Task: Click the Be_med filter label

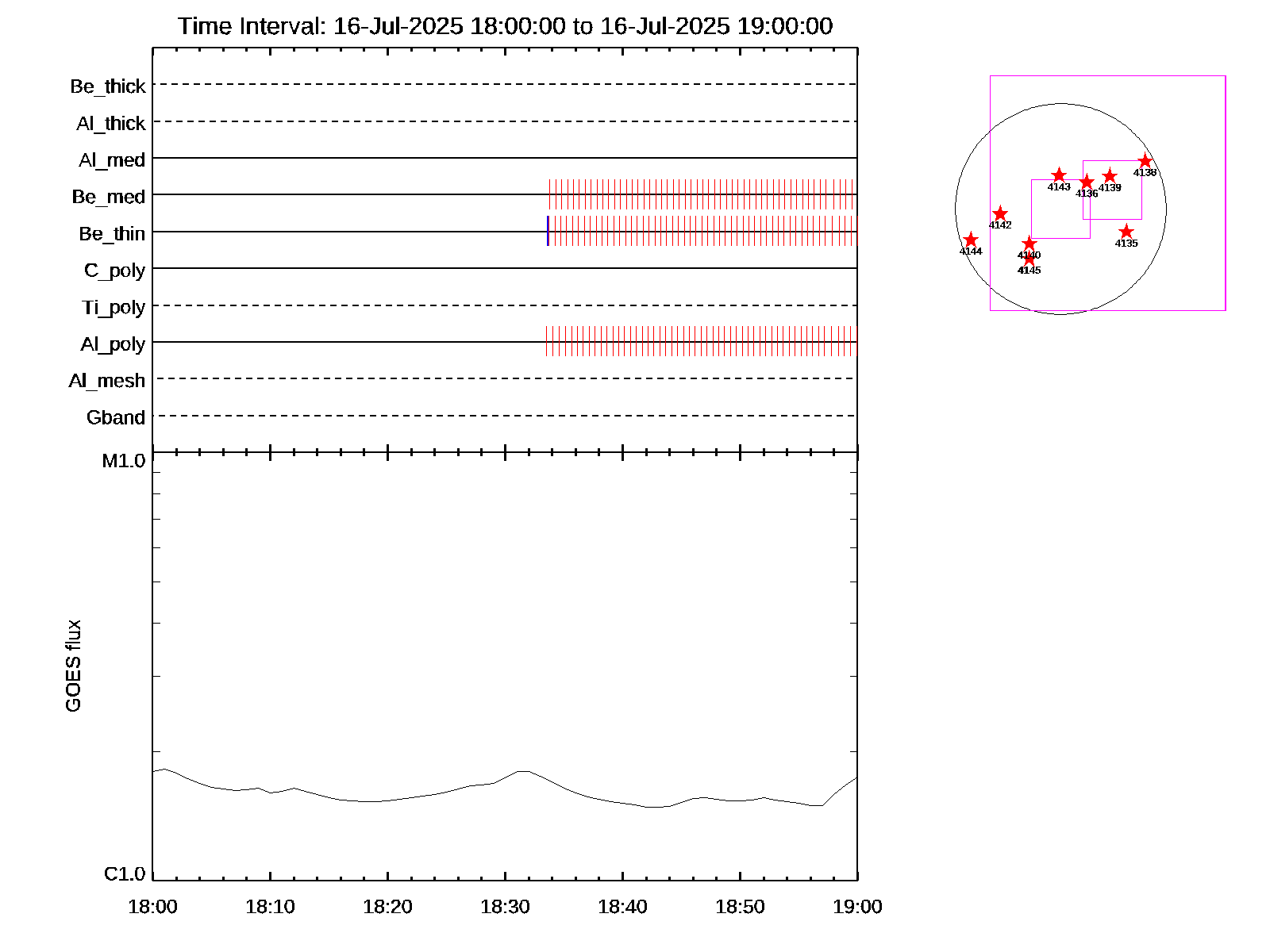Action: [109, 197]
